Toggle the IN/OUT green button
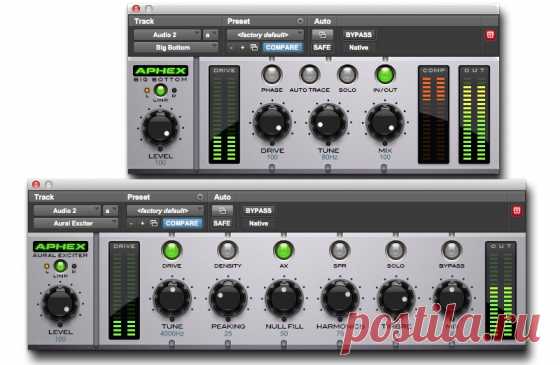The height and width of the screenshot is (365, 560). (x=385, y=74)
